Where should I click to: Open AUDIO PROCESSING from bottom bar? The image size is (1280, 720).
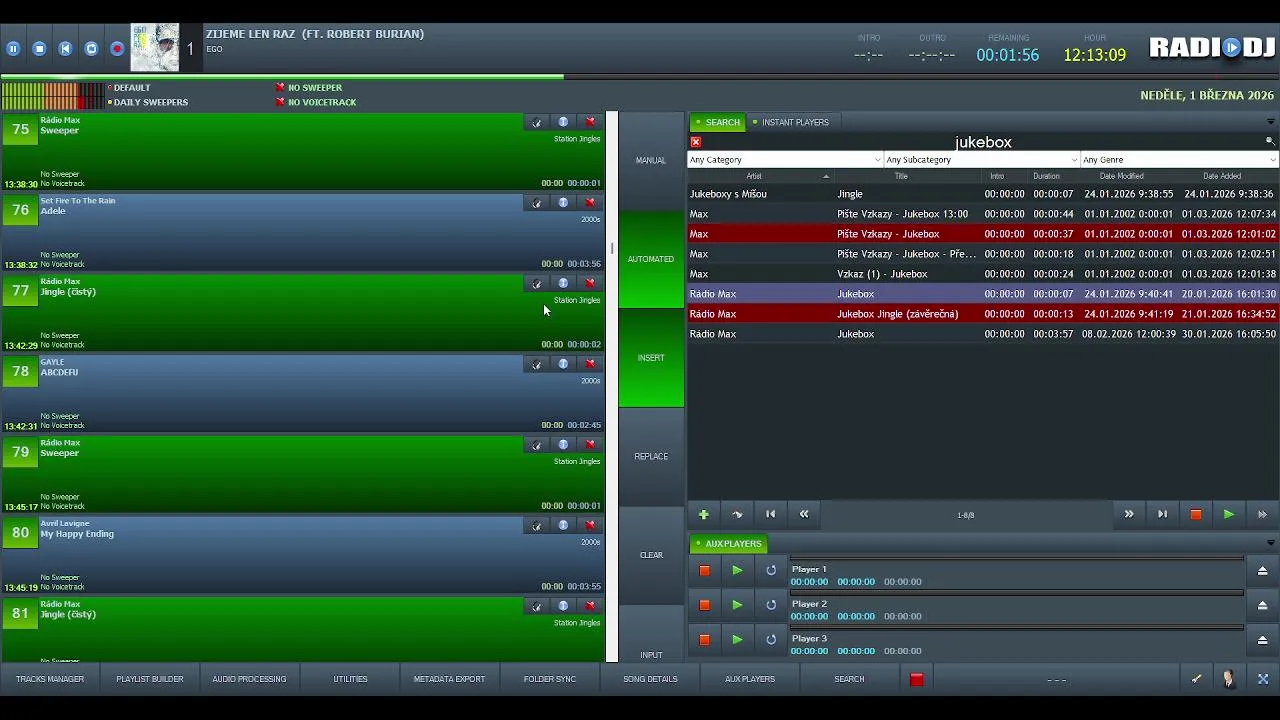pos(249,679)
